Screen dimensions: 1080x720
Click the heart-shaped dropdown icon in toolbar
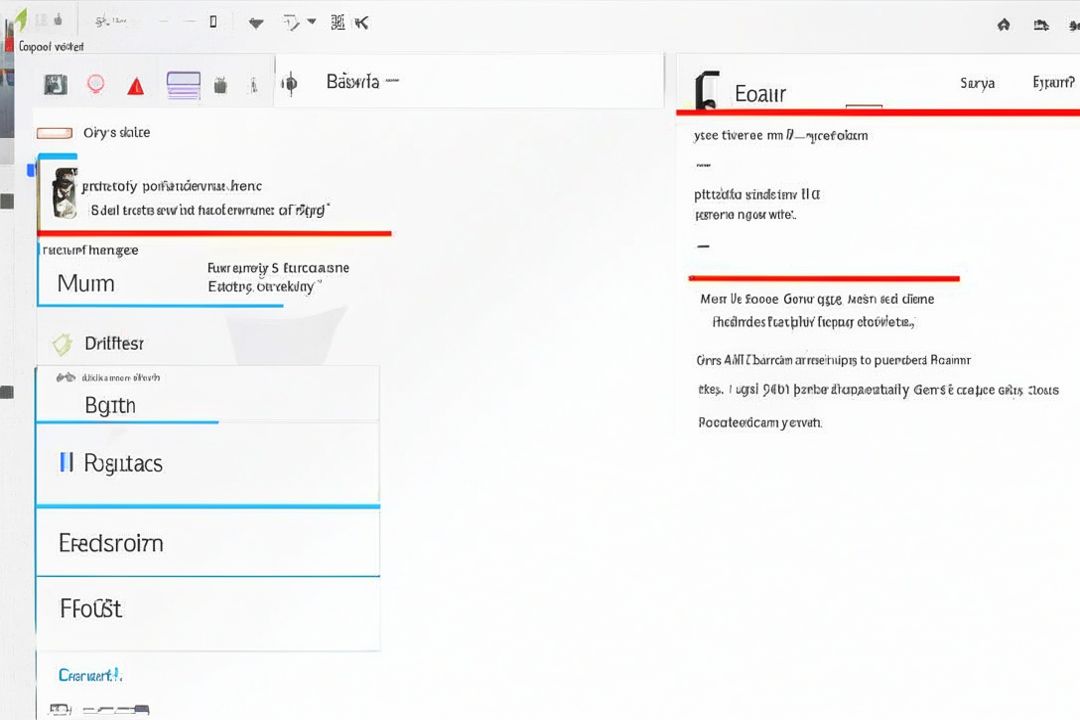[x=256, y=23]
